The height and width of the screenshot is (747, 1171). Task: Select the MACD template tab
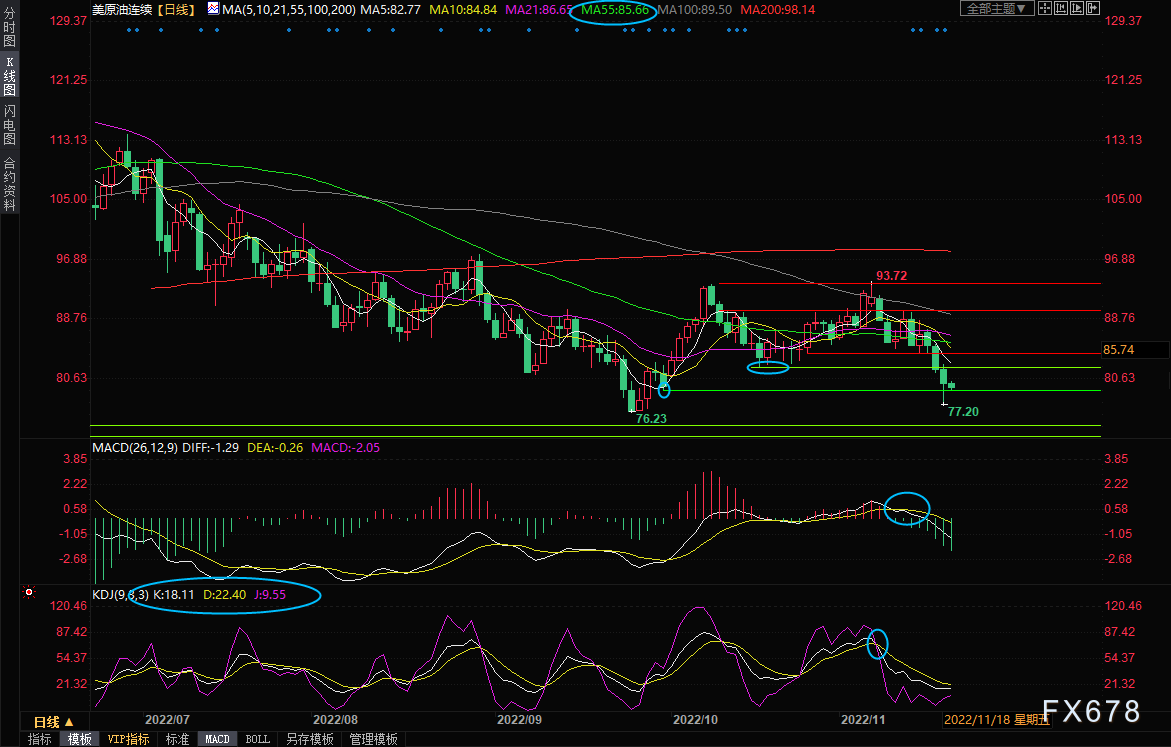coord(217,739)
